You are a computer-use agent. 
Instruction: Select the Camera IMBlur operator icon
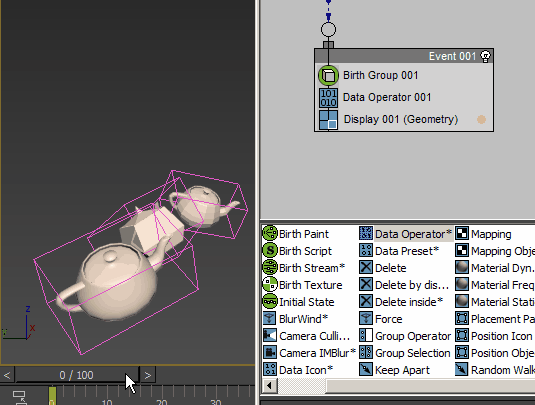pos(270,352)
